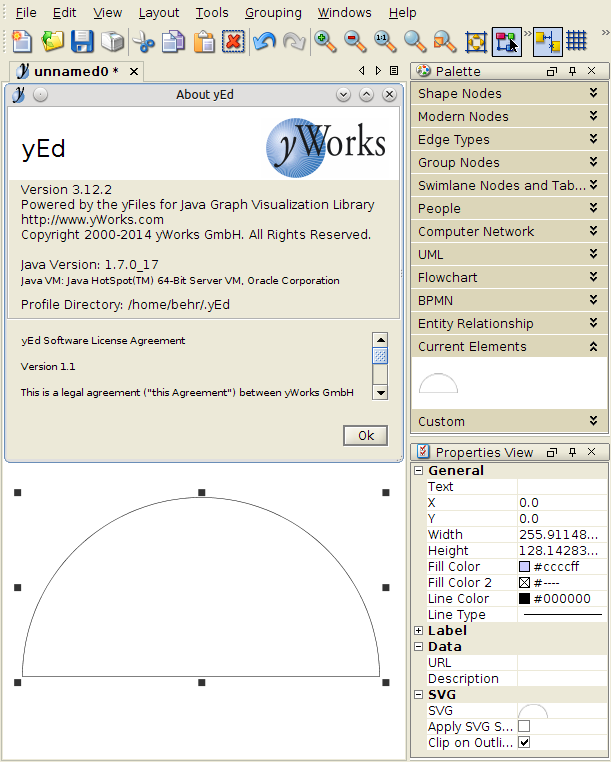
Task: Paste from clipboard with the paste icon
Action: click(x=204, y=41)
